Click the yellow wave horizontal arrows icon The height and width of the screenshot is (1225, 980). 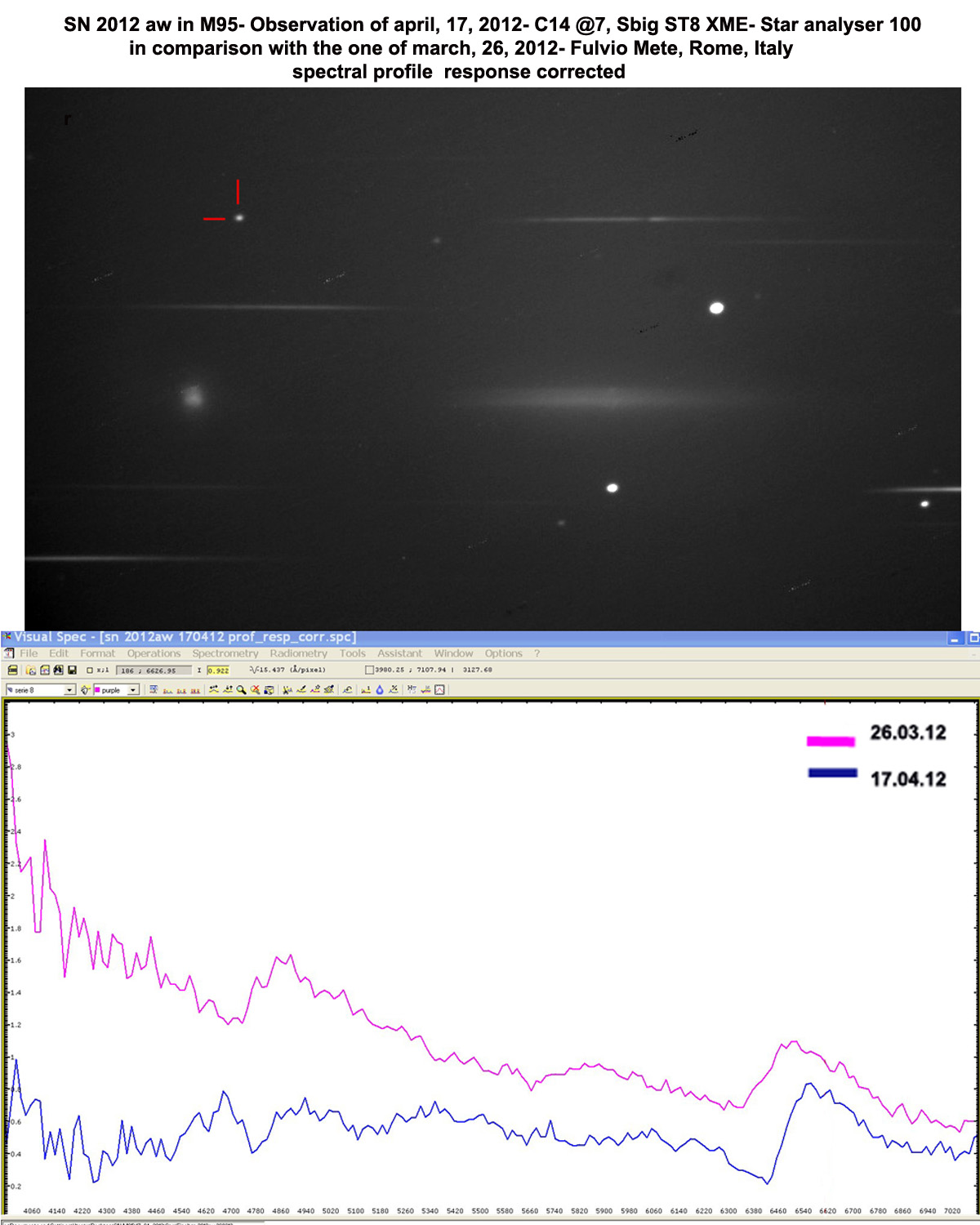213,689
